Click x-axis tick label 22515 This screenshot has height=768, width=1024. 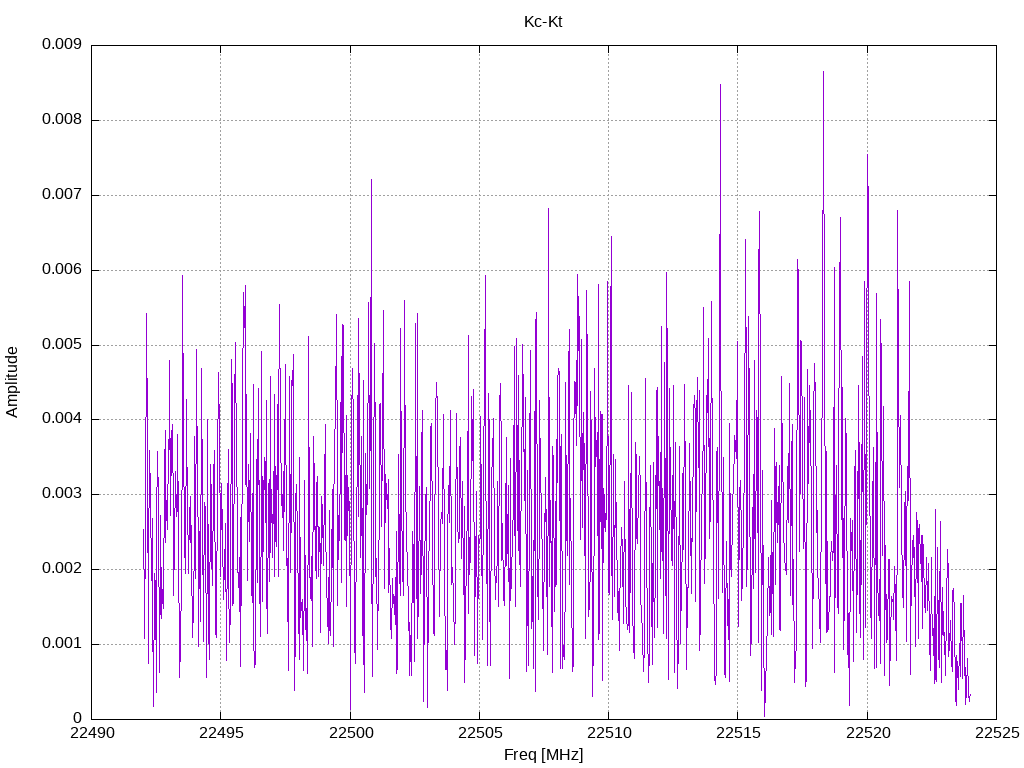pos(738,733)
